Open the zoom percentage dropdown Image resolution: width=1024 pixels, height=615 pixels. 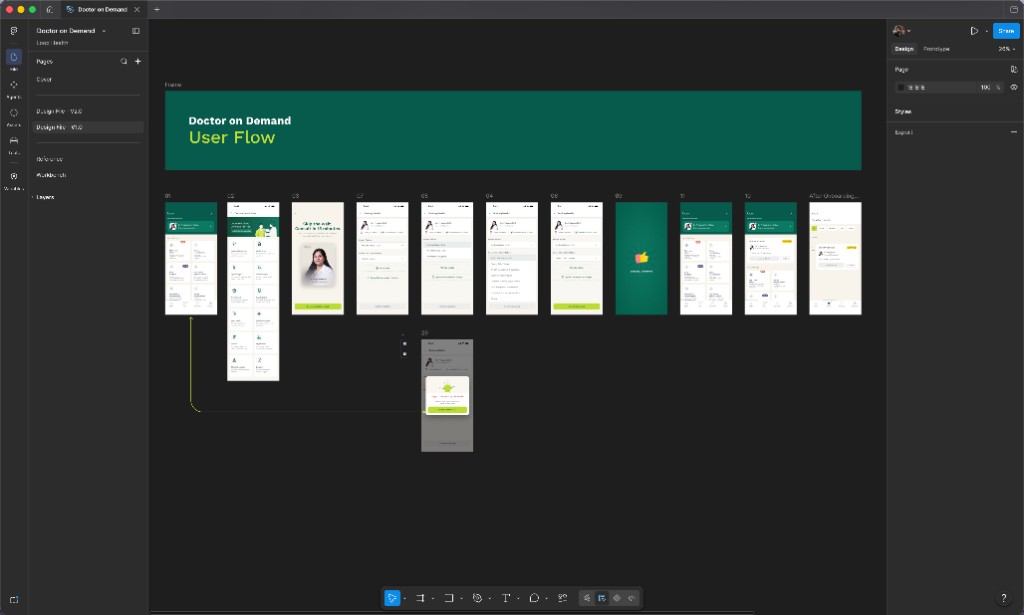coord(1006,49)
